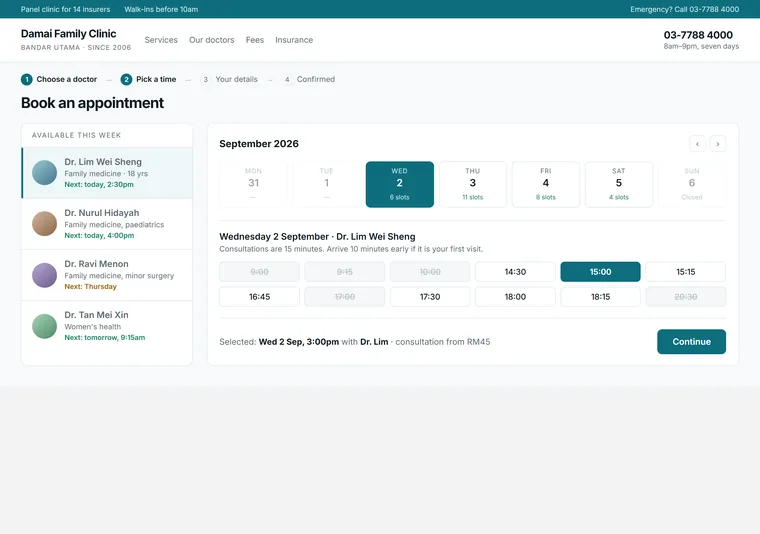Click 'Next: tomorrow, 9:15am' text

tap(105, 337)
